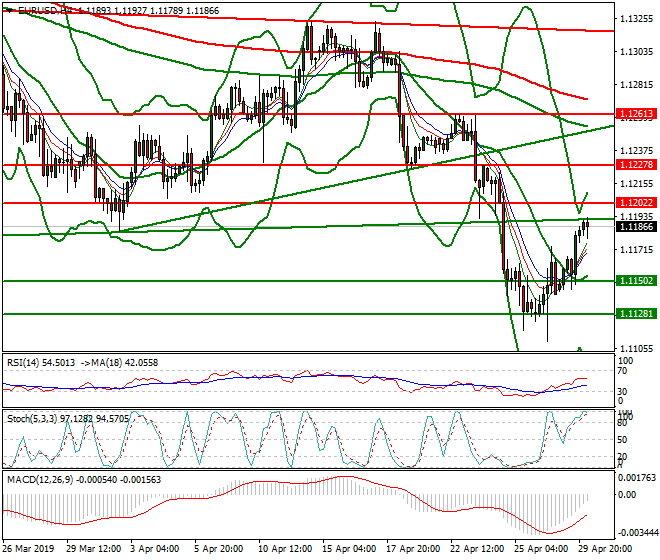Select the red 1.12278 level label
The height and width of the screenshot is (560, 660).
tap(636, 165)
